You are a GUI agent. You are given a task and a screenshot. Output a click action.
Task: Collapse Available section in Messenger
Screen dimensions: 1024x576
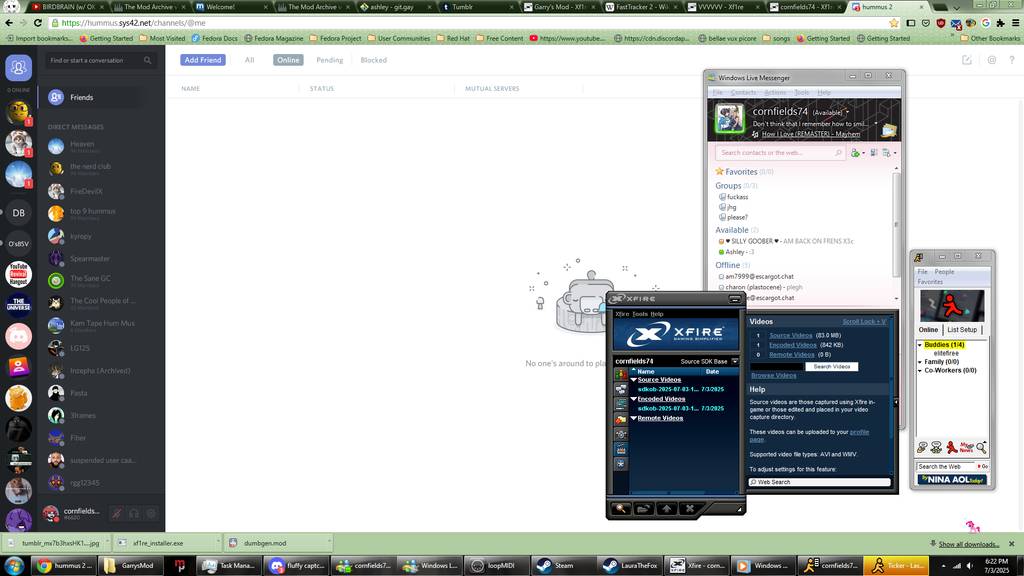point(731,230)
